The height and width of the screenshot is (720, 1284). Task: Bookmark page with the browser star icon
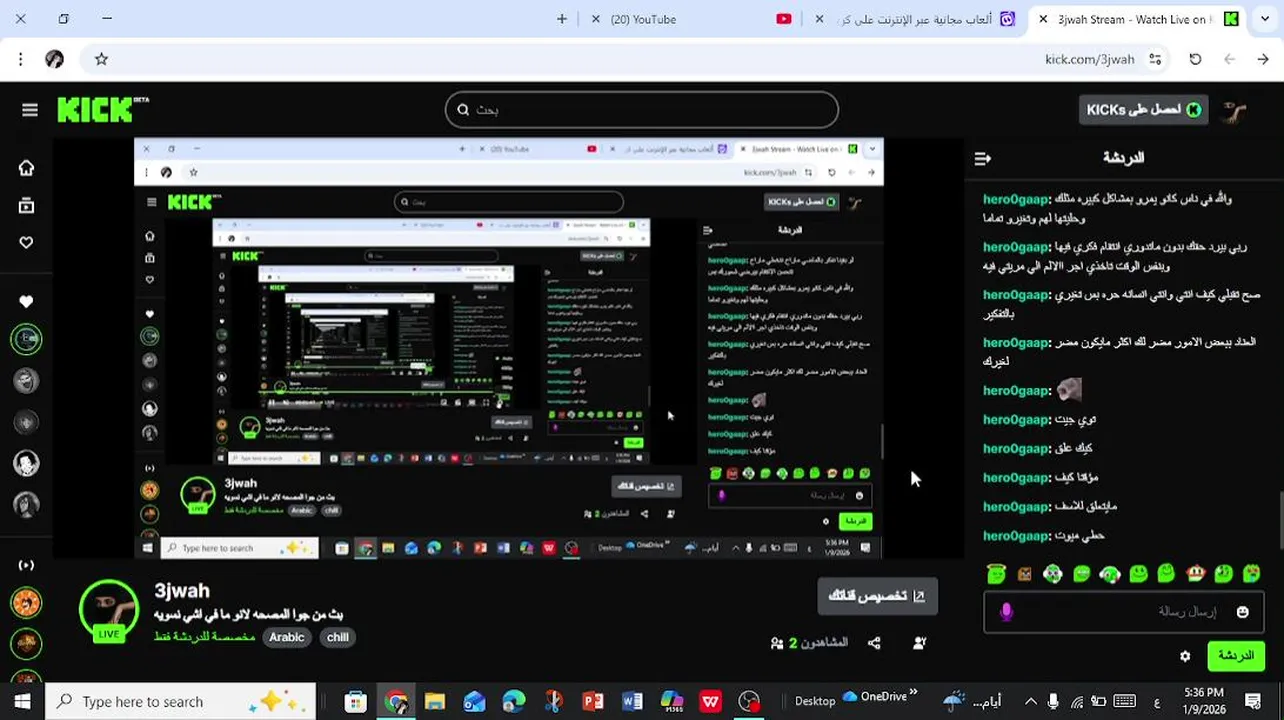101,59
